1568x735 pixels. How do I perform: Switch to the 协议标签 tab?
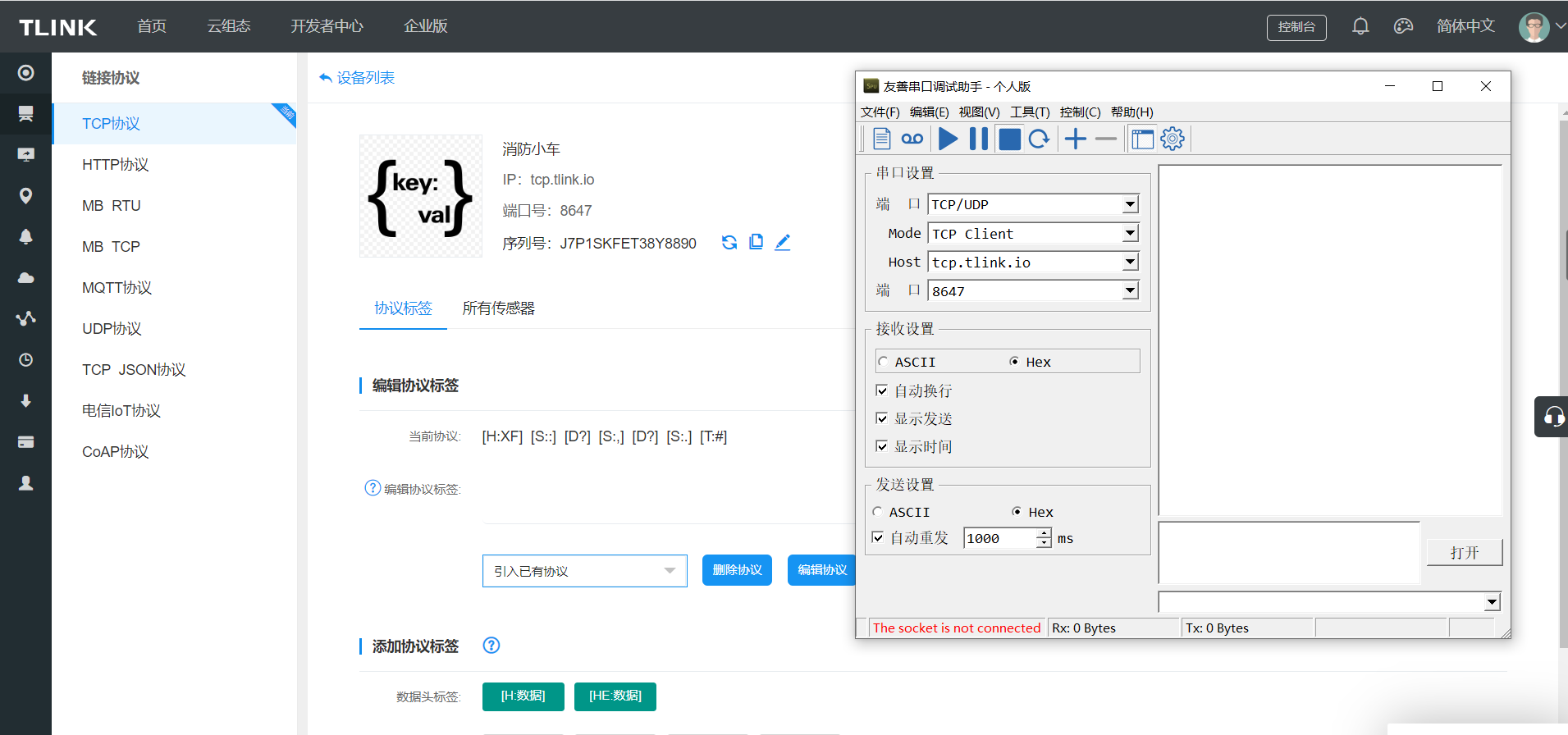pos(403,308)
